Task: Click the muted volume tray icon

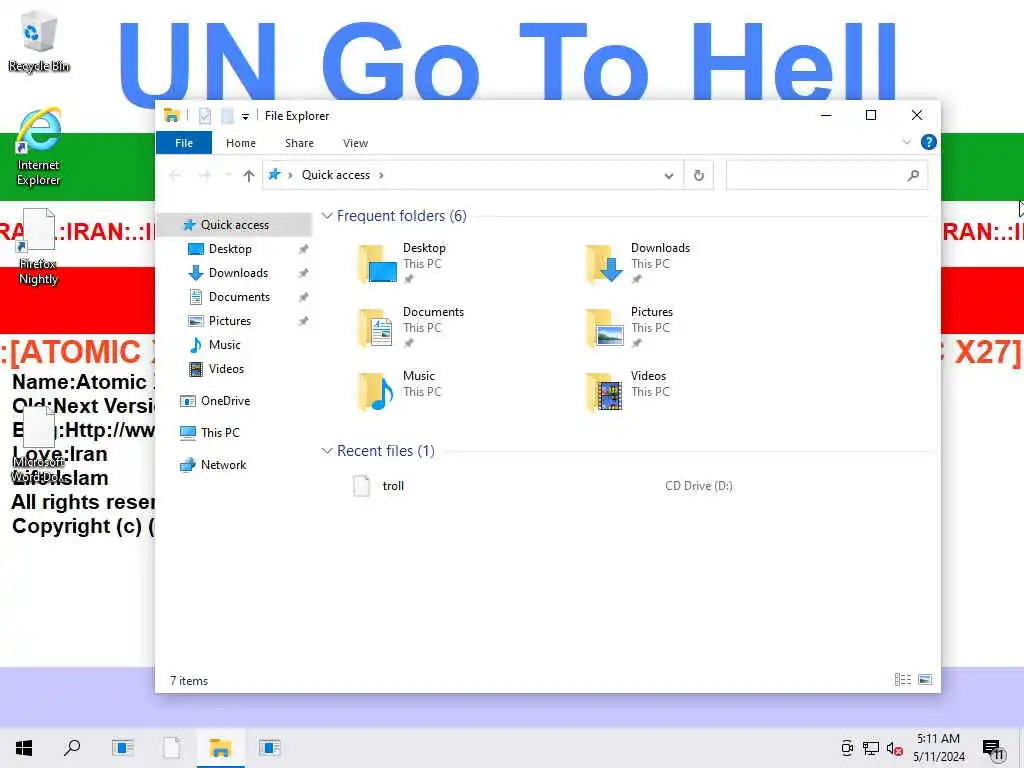Action: point(894,748)
